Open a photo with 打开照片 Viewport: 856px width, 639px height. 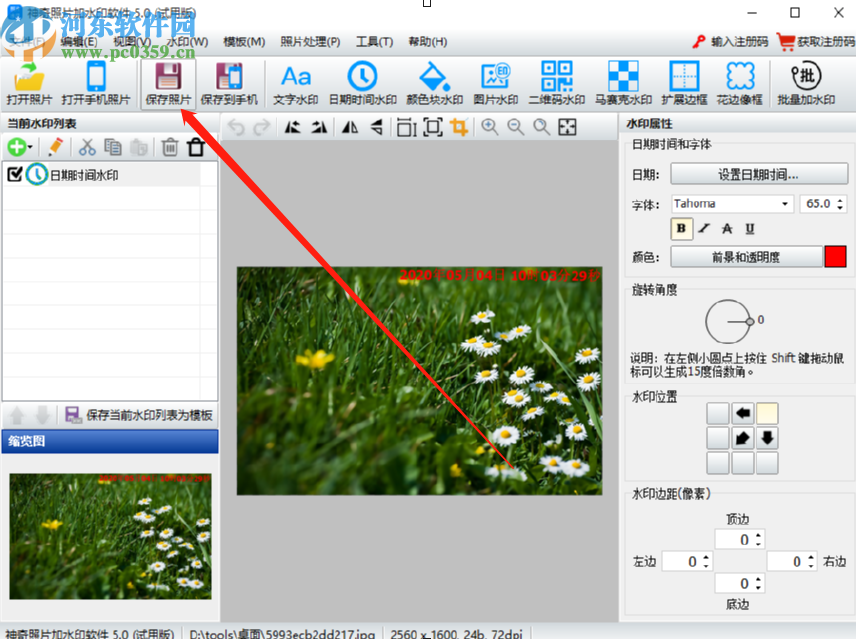[x=29, y=83]
